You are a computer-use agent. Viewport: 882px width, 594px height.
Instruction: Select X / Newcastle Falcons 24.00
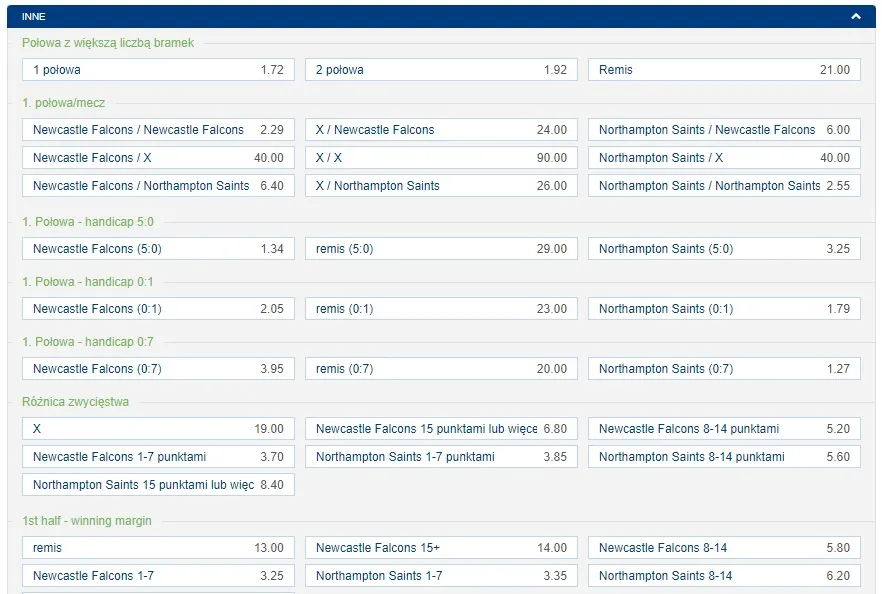point(441,130)
